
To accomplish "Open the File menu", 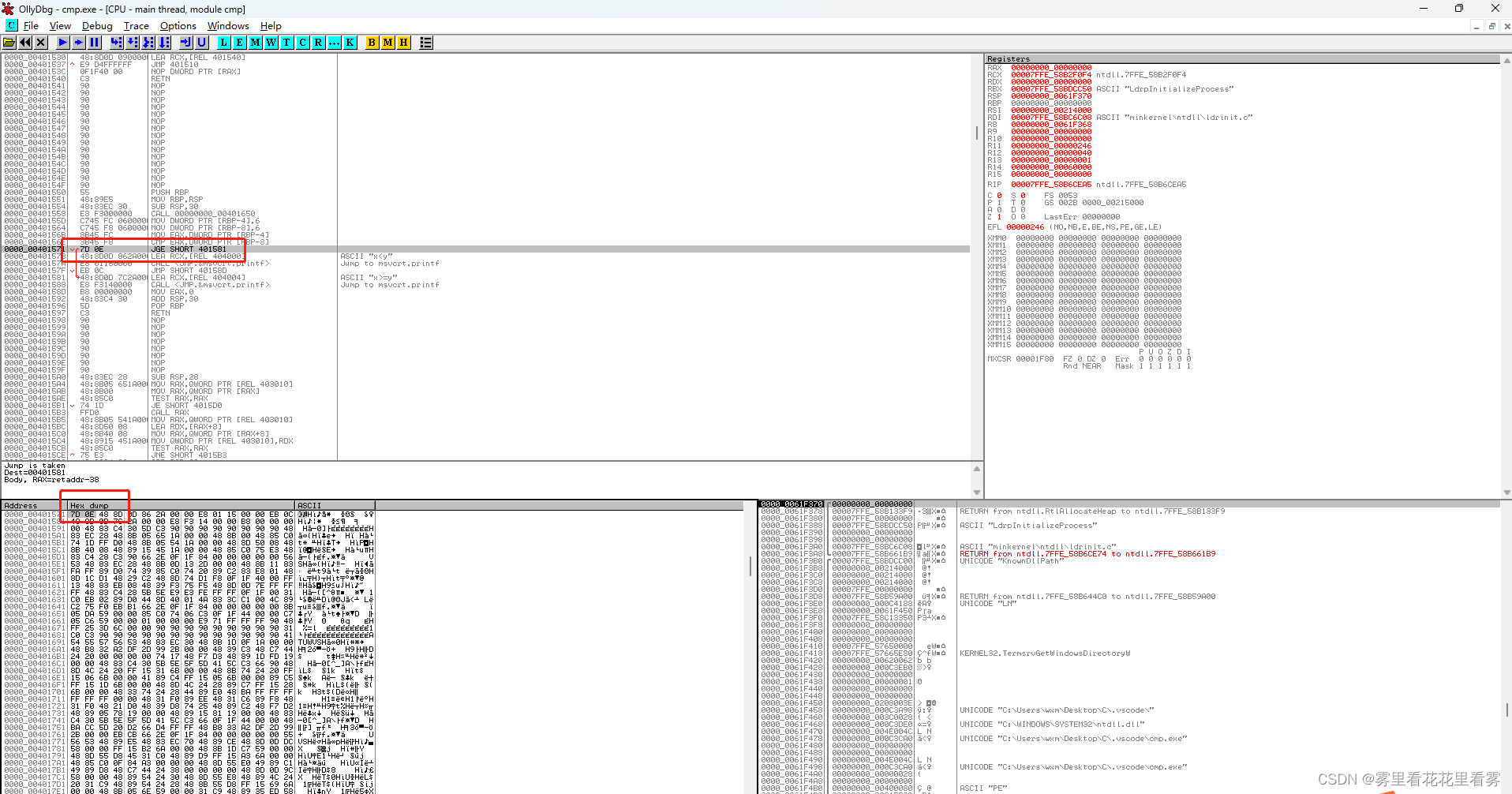I will [x=31, y=26].
